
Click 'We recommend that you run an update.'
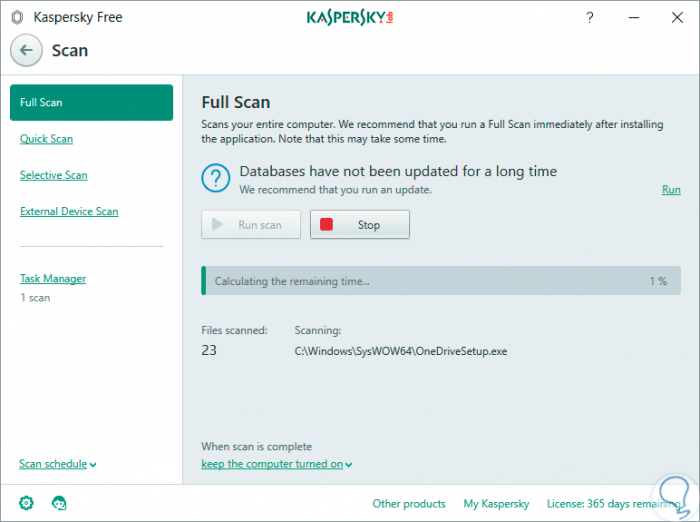(x=336, y=190)
